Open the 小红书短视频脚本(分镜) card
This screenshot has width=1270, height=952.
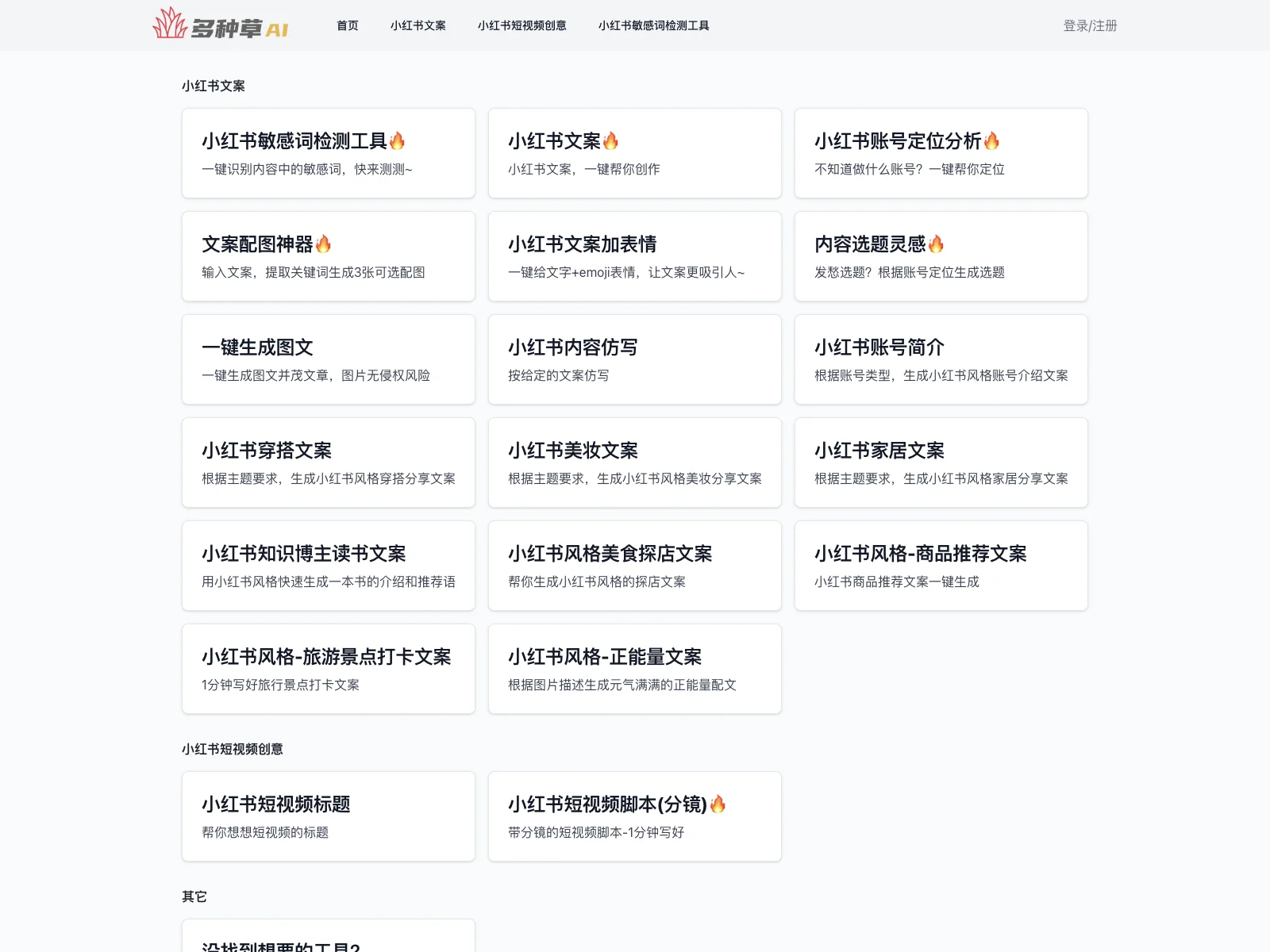pyautogui.click(x=635, y=816)
